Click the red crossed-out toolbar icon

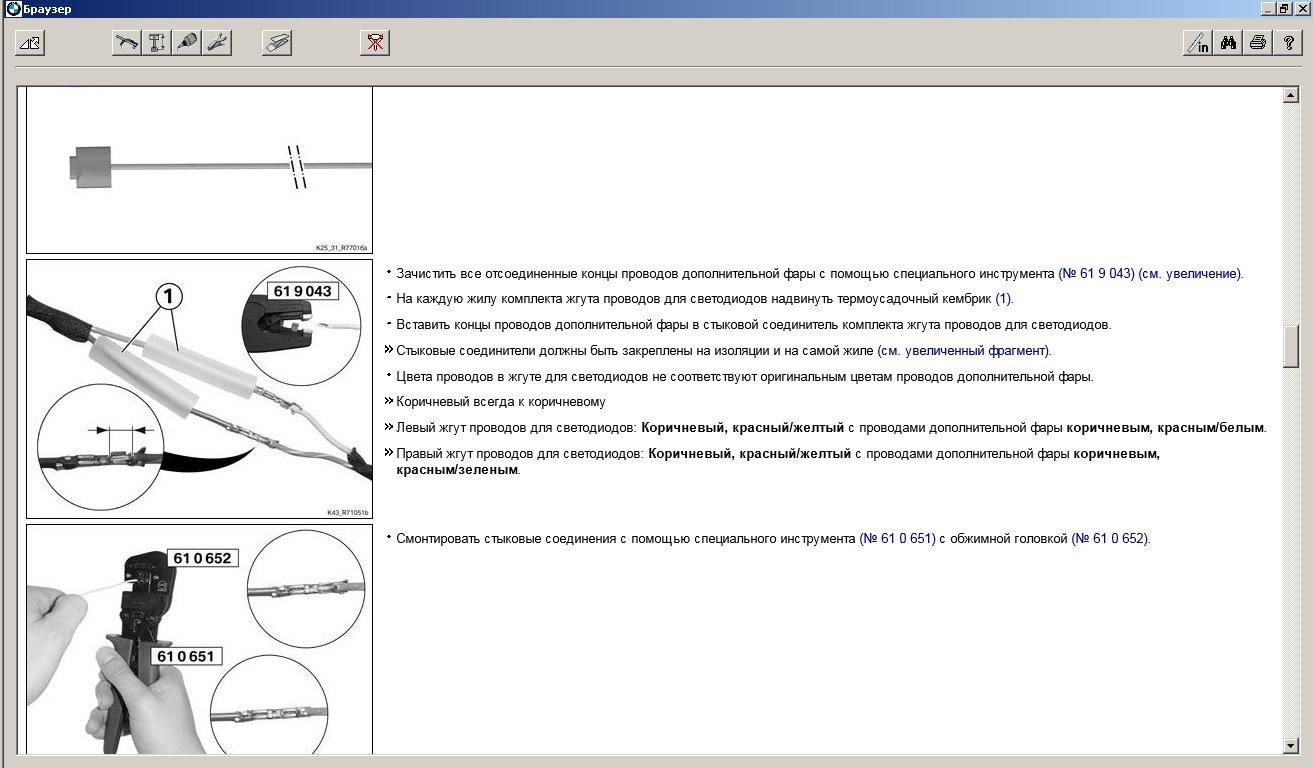coord(375,43)
